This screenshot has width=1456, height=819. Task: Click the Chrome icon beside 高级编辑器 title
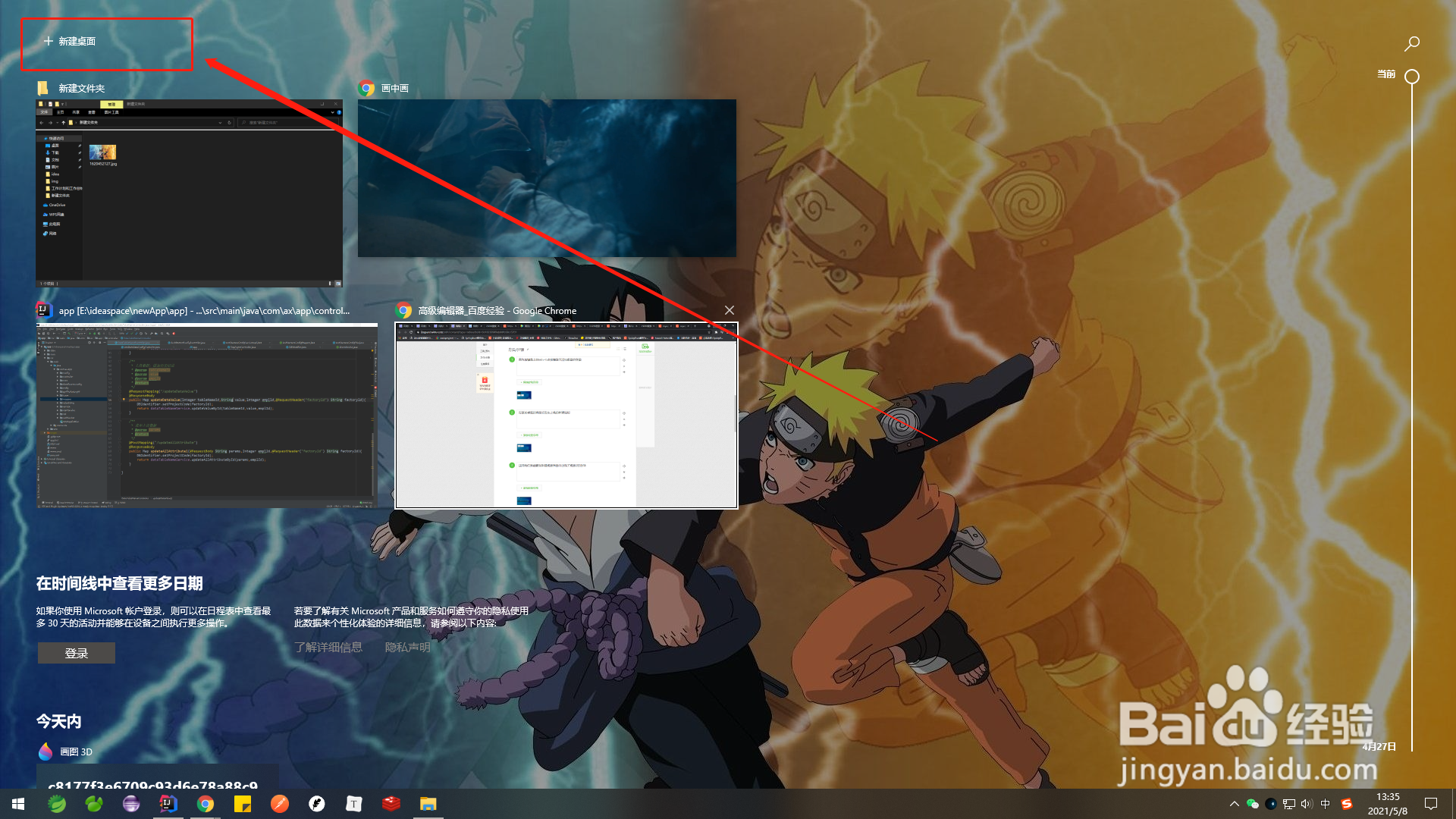point(404,310)
